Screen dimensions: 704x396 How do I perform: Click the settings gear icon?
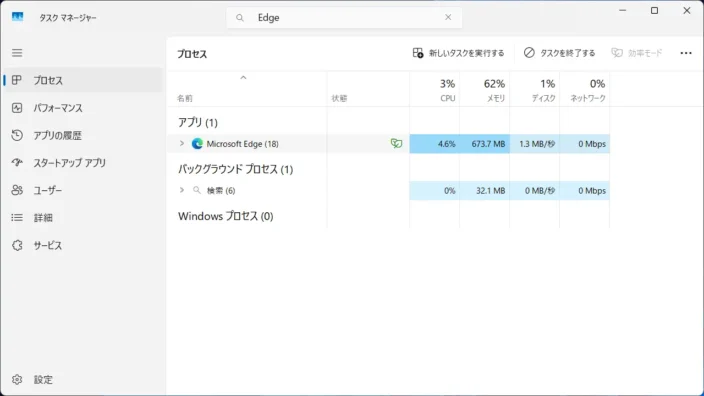pos(17,379)
